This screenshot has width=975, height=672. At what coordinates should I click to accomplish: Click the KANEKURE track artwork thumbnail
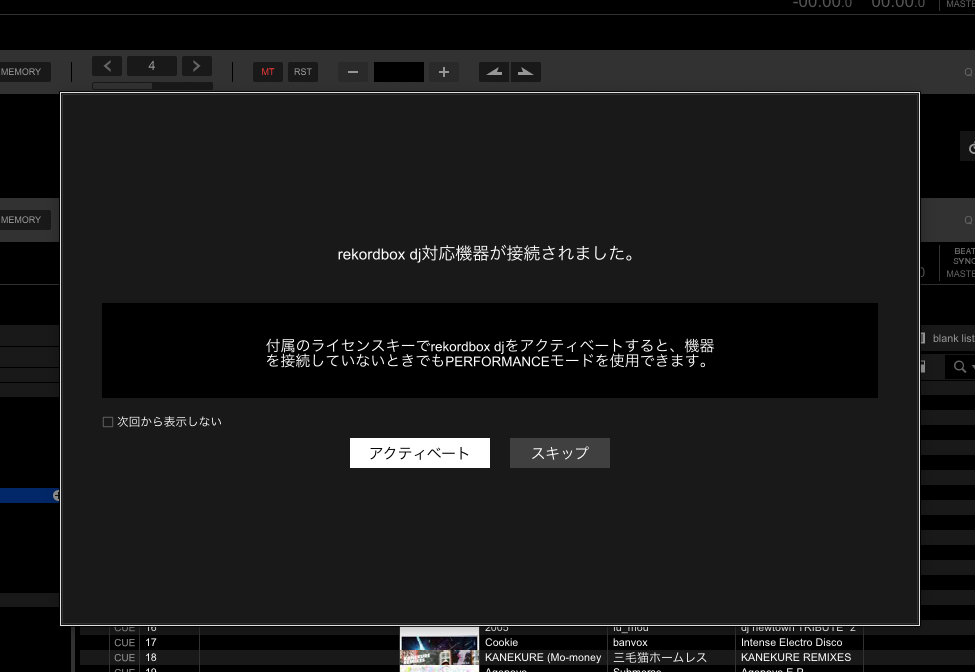(x=439, y=658)
